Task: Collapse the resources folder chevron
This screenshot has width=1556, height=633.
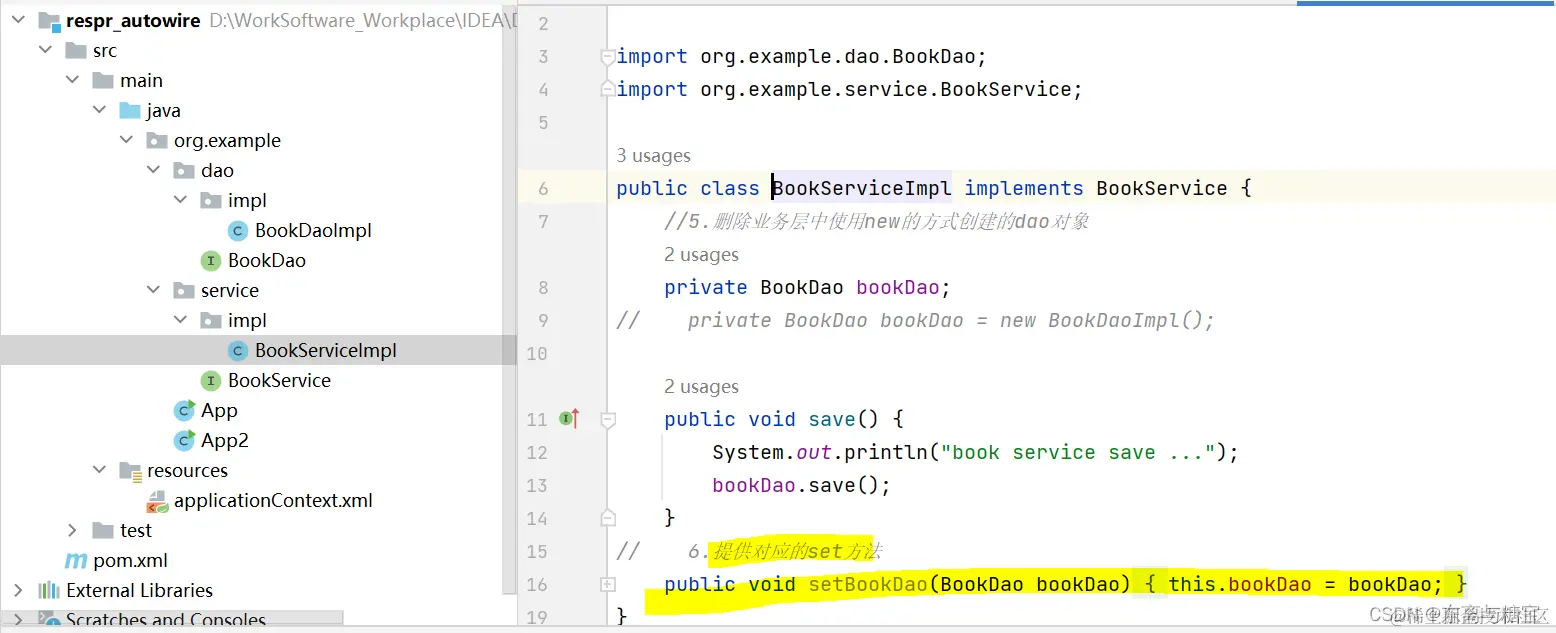Action: coord(100,470)
